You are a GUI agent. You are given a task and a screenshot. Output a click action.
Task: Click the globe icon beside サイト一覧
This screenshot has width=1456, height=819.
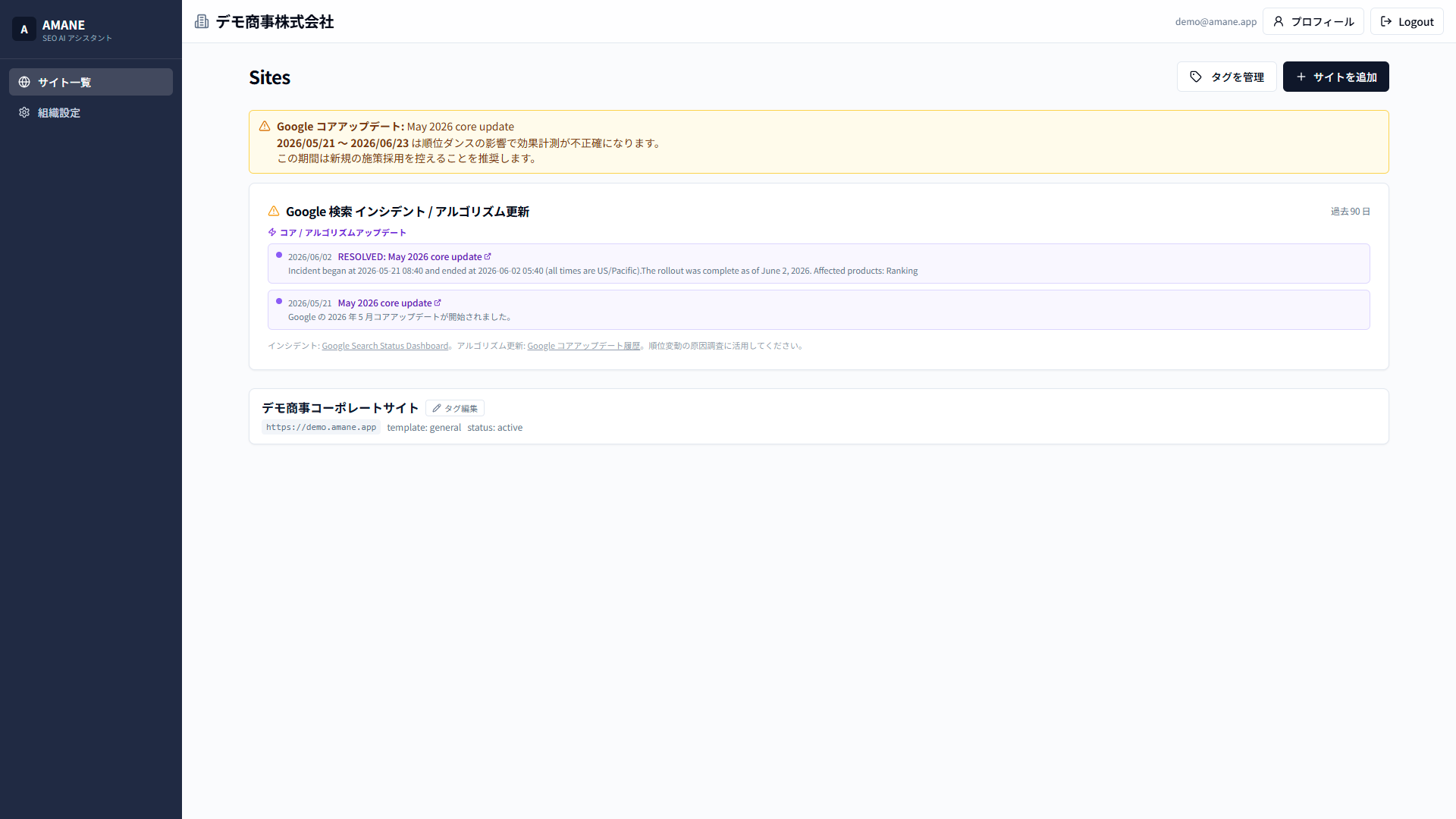tap(24, 82)
